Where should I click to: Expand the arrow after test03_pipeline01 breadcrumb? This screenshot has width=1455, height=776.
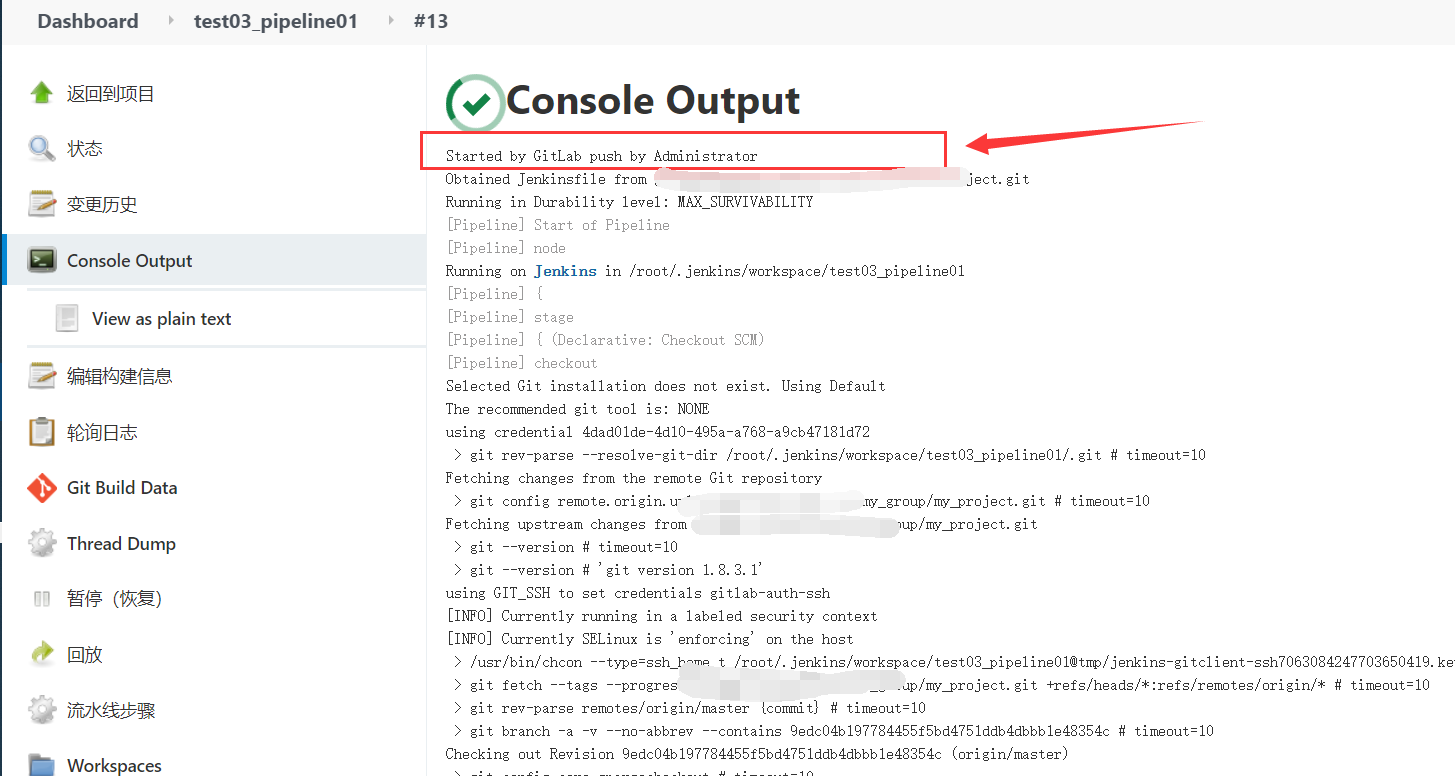(389, 21)
